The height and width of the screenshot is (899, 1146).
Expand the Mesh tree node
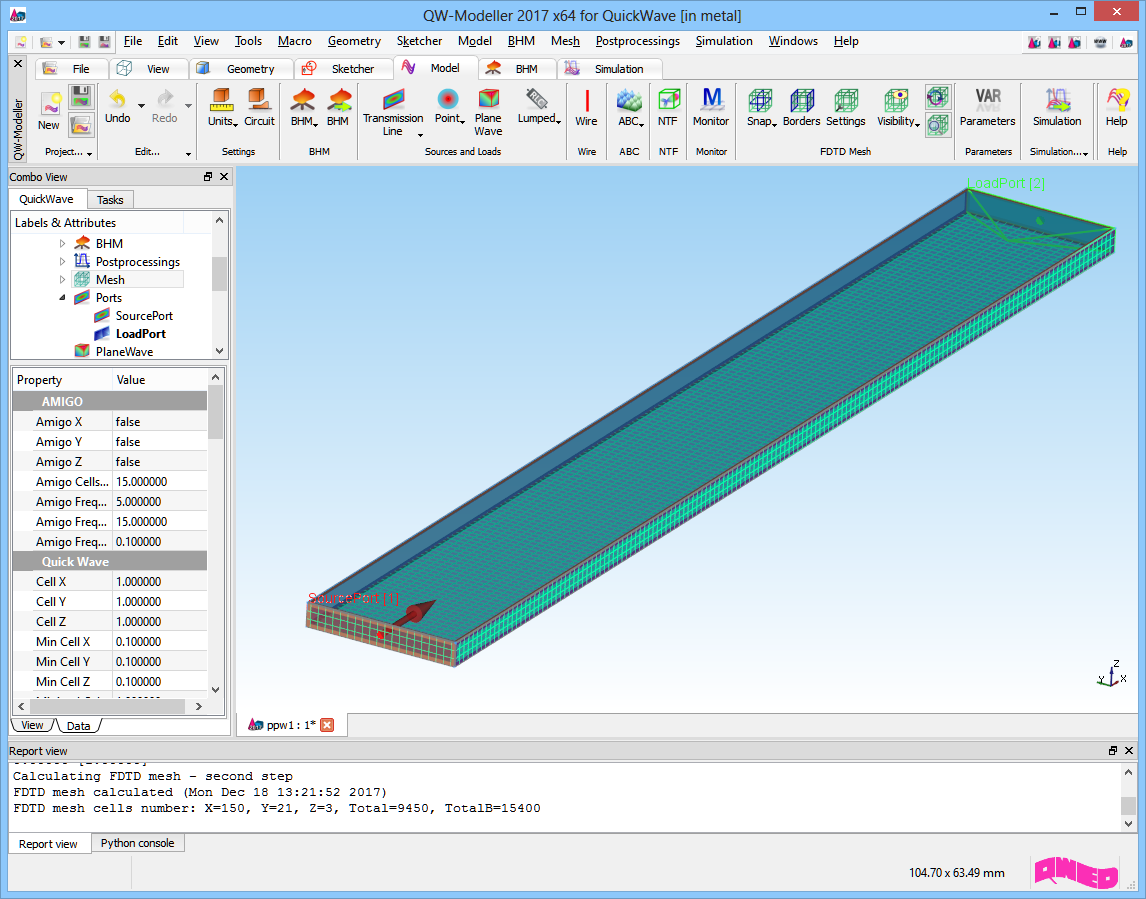point(62,279)
